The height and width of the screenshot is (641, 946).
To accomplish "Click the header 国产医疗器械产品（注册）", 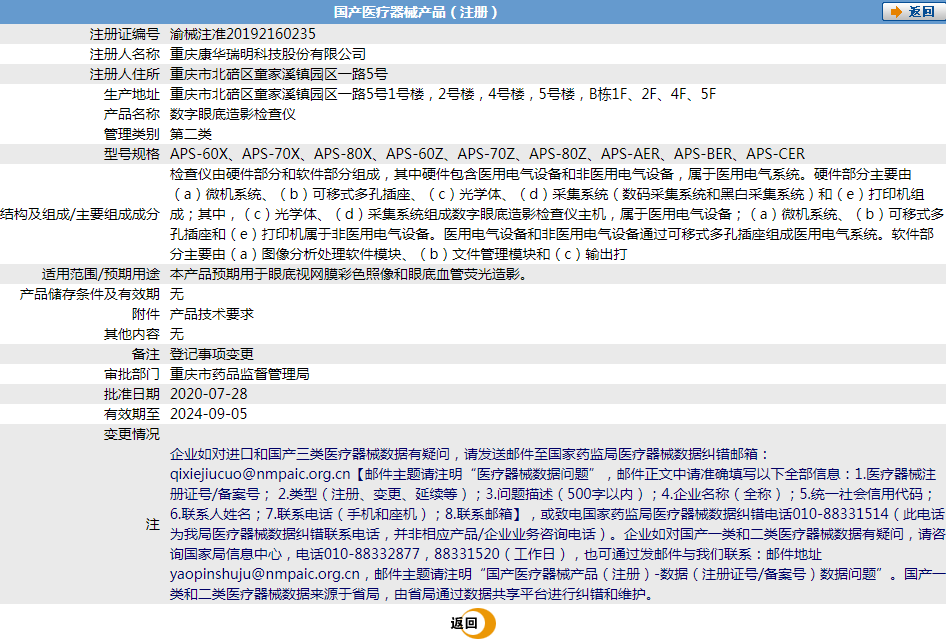I will click(x=416, y=12).
